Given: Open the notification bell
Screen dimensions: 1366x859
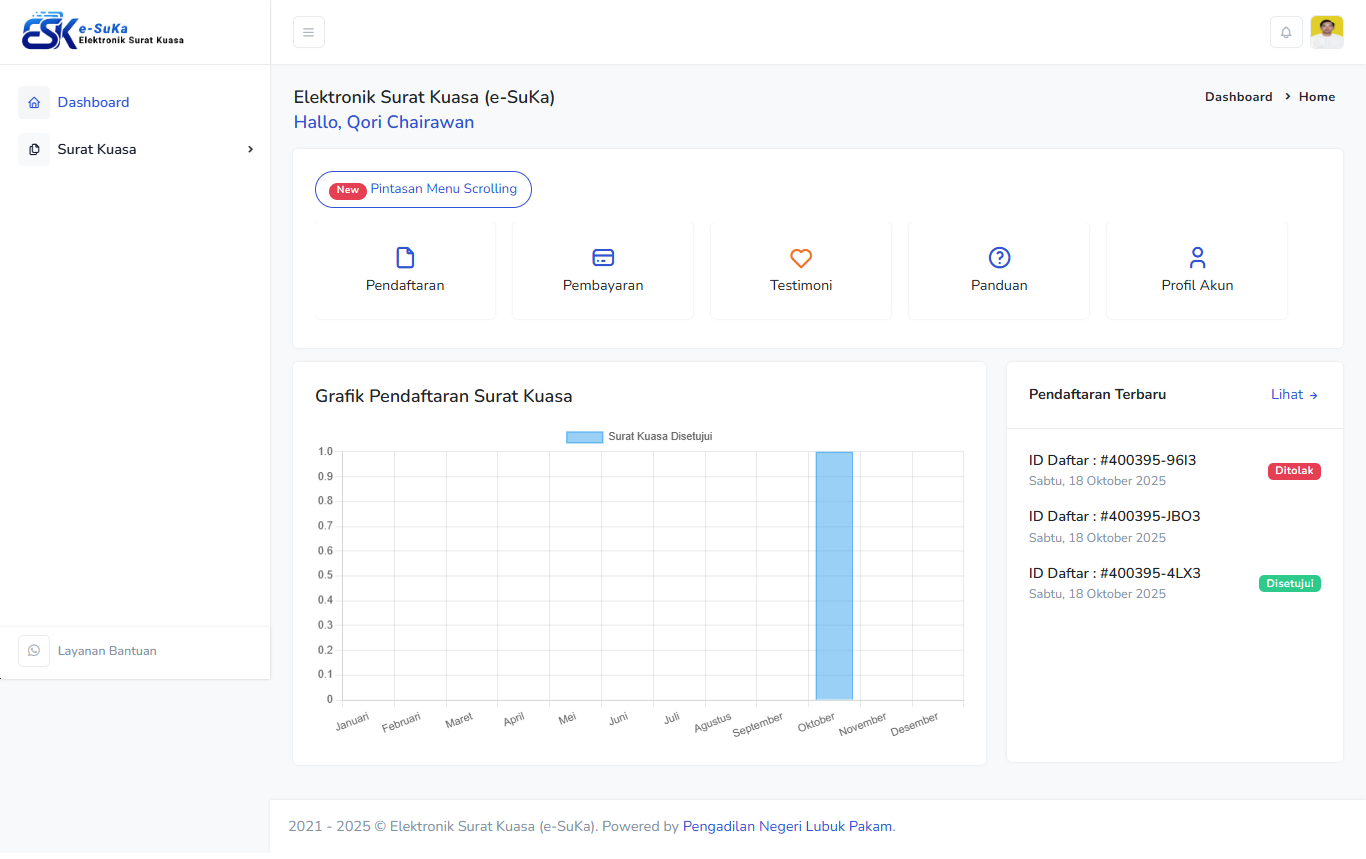Looking at the screenshot, I should click(x=1286, y=32).
